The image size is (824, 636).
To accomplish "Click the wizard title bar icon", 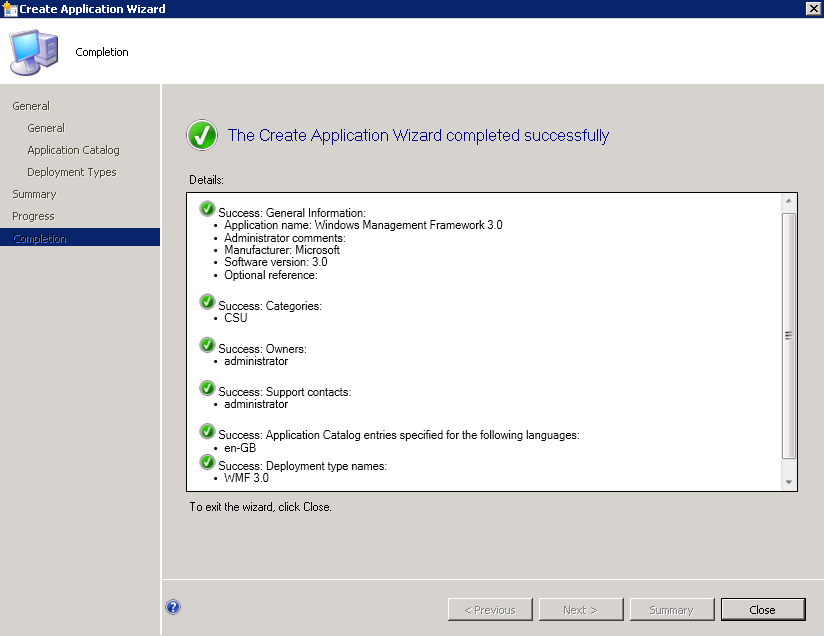I will click(10, 8).
